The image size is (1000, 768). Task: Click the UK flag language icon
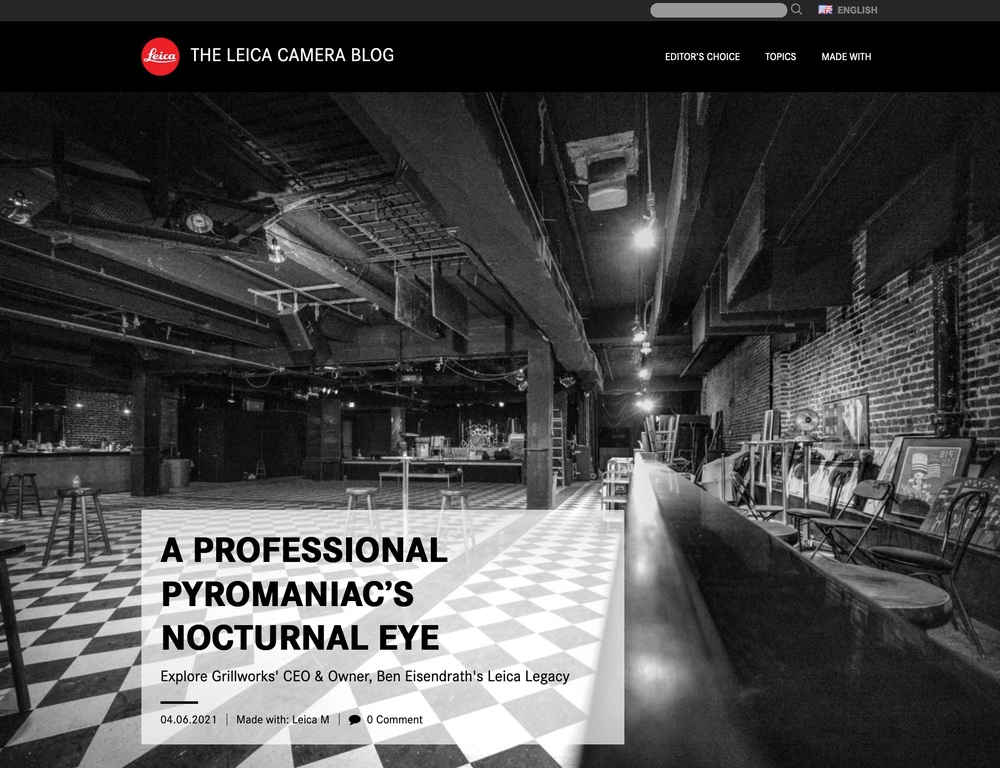pos(825,10)
